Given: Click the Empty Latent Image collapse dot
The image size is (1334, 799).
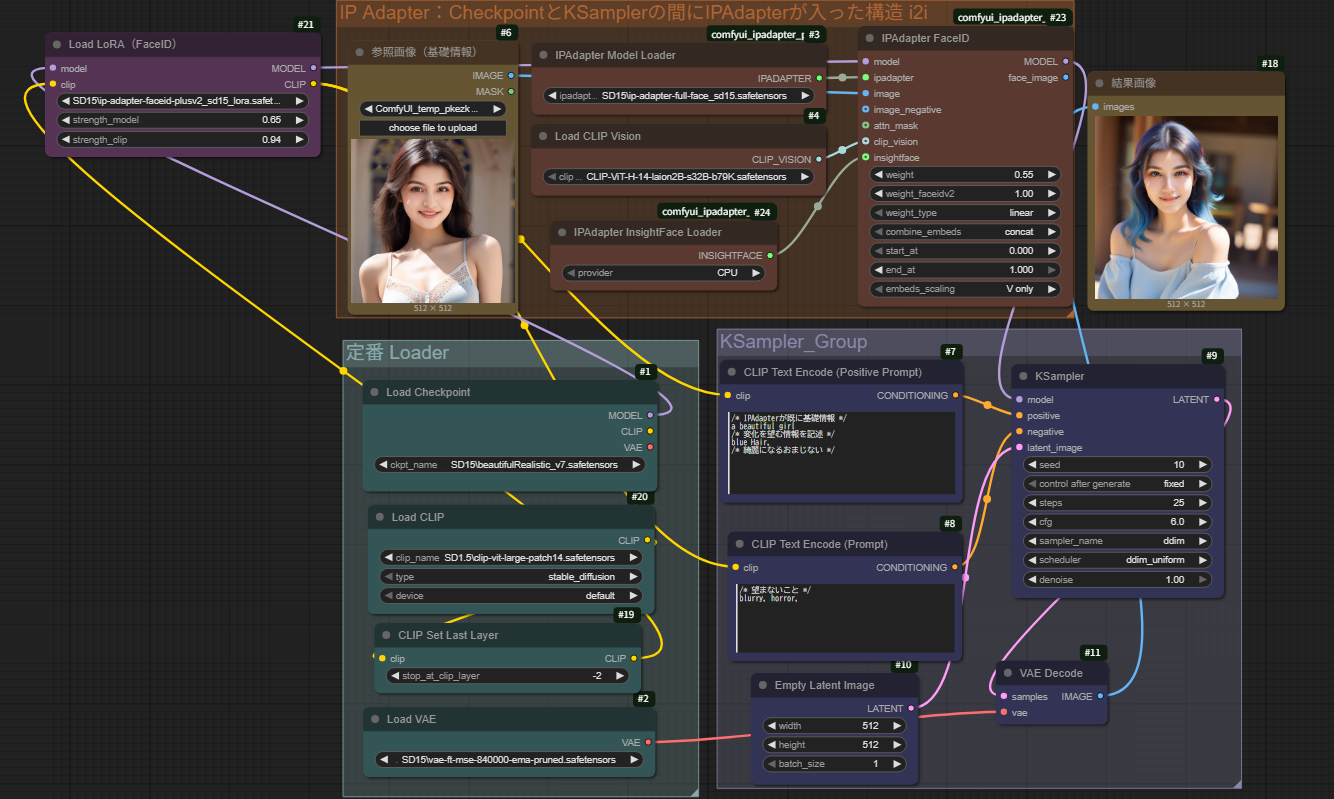Looking at the screenshot, I should pyautogui.click(x=766, y=686).
